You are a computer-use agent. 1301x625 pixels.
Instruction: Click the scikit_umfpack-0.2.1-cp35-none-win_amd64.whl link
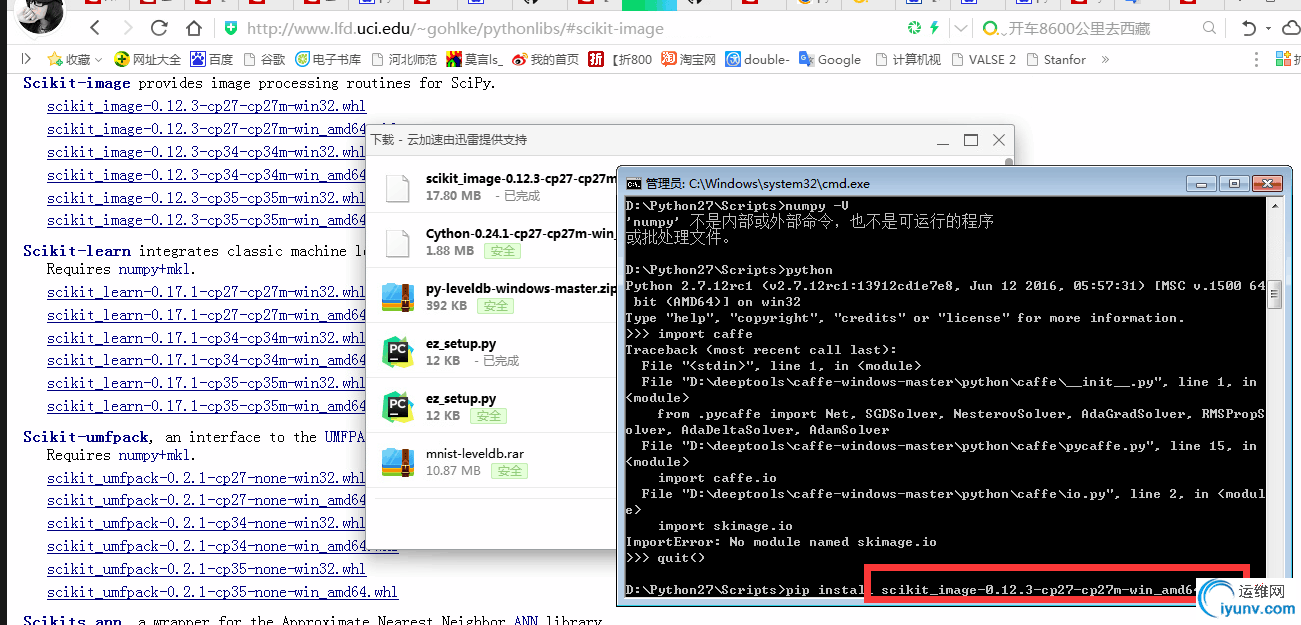(x=222, y=592)
